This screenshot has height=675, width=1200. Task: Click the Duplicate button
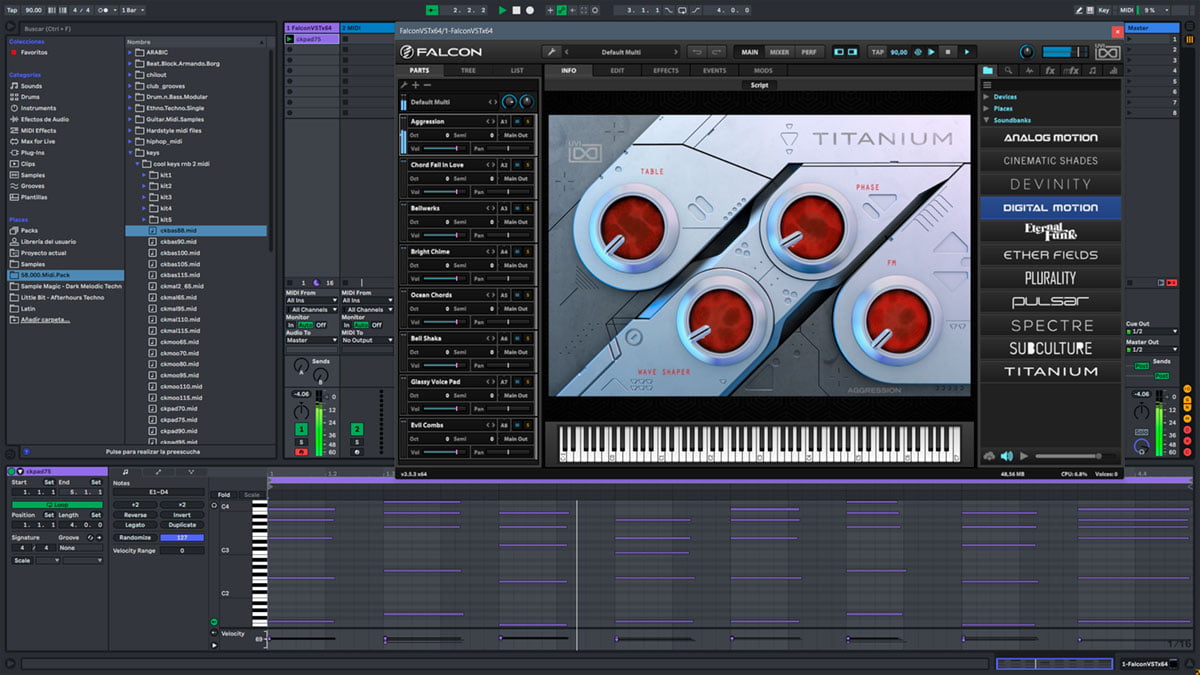click(182, 525)
